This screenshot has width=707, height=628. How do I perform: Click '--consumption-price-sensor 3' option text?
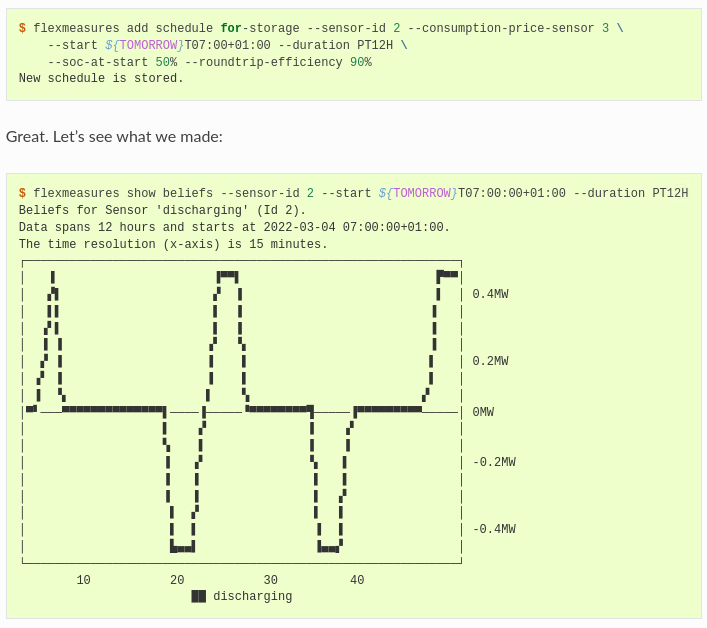(x=508, y=28)
